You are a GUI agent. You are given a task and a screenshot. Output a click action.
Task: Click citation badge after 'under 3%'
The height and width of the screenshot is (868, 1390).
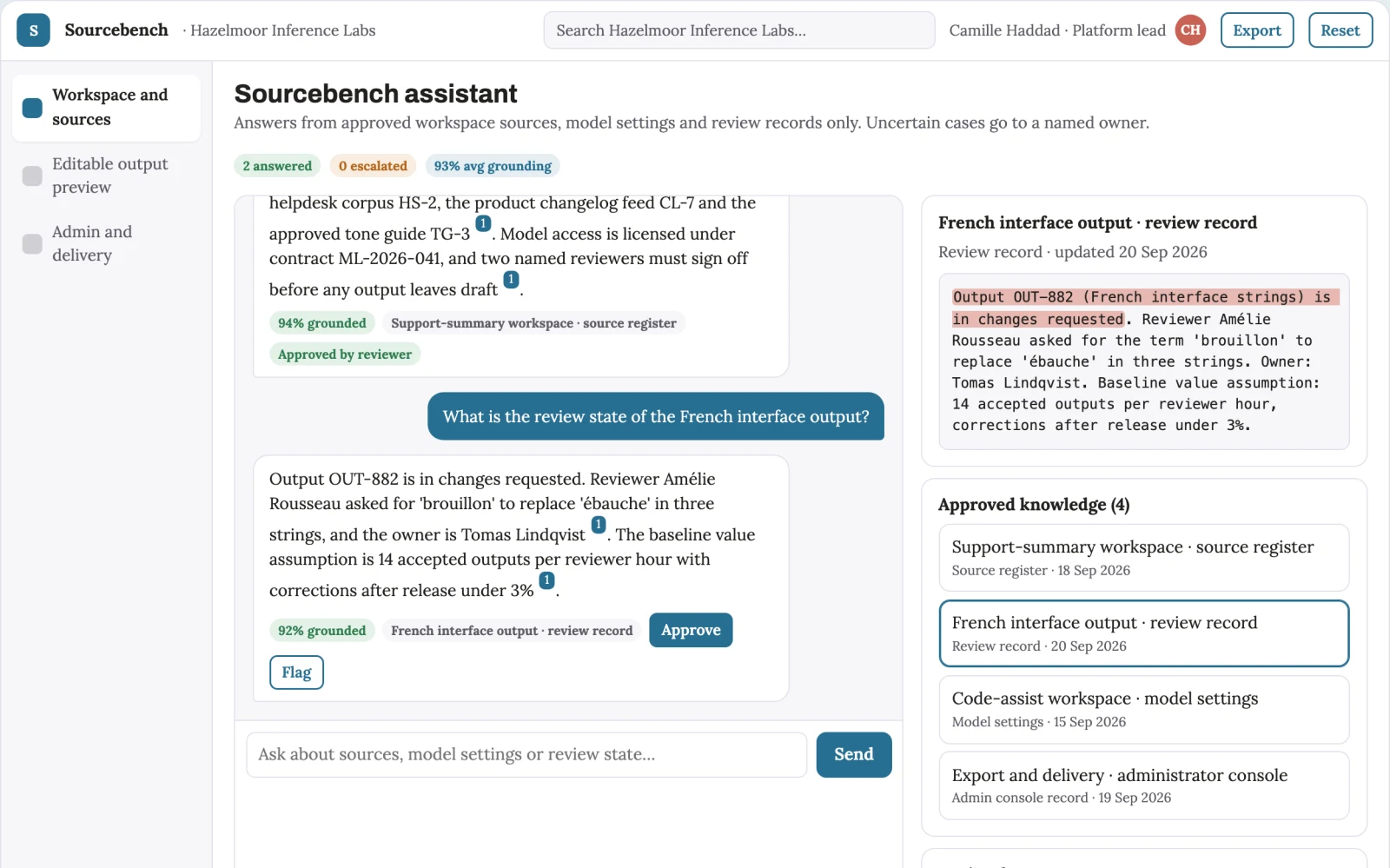[x=546, y=580]
